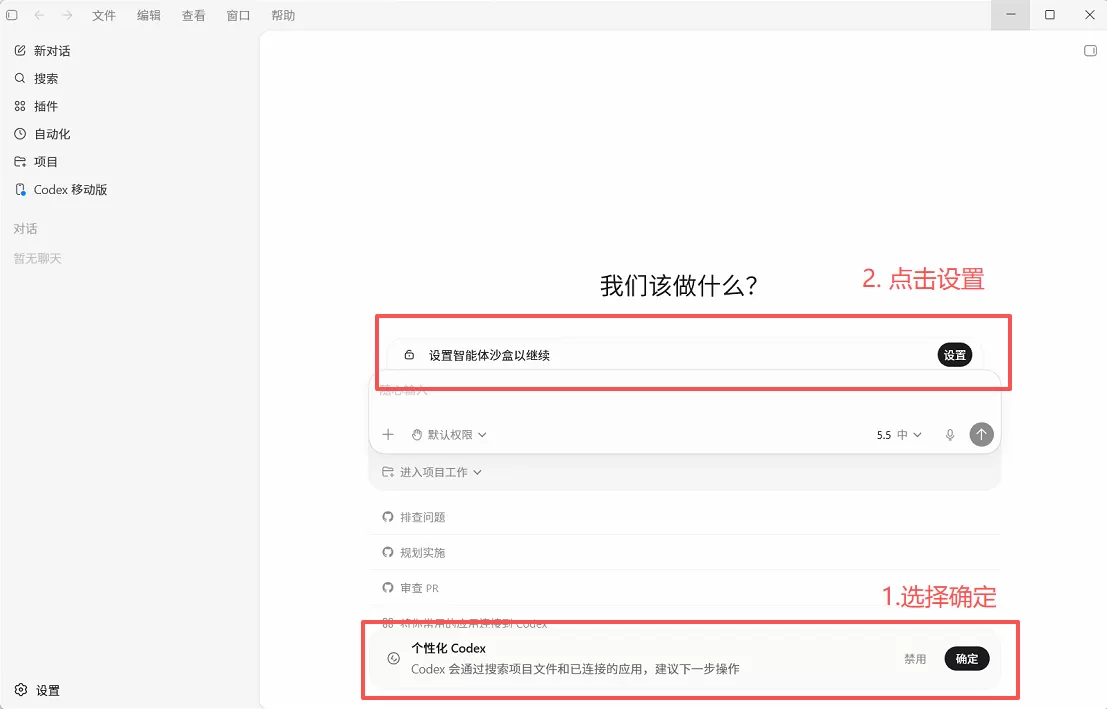Viewport: 1107px width, 709px height.
Task: Click the 搜索 magnifier icon
Action: [x=20, y=78]
